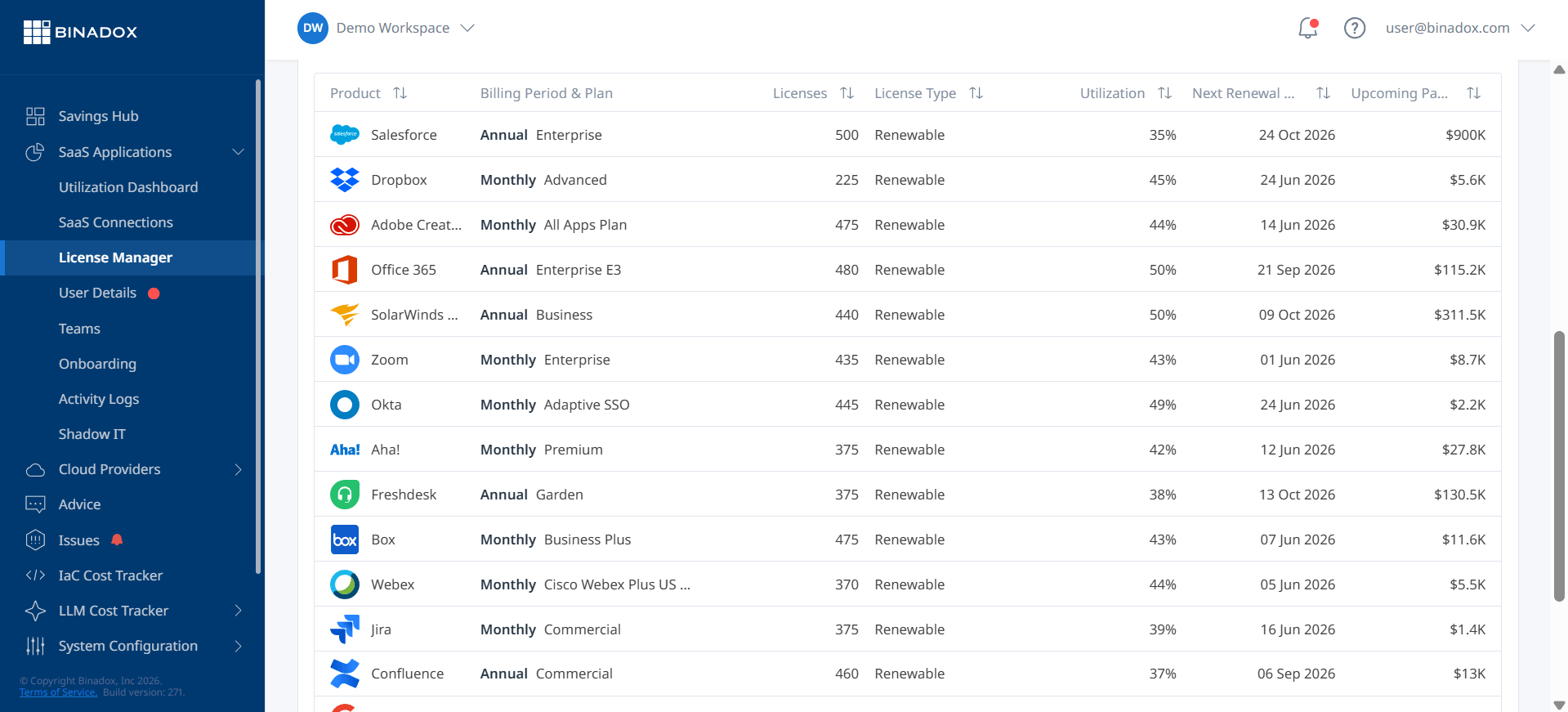This screenshot has height=712, width=1568.
Task: Open the help question mark icon
Action: point(1355,28)
